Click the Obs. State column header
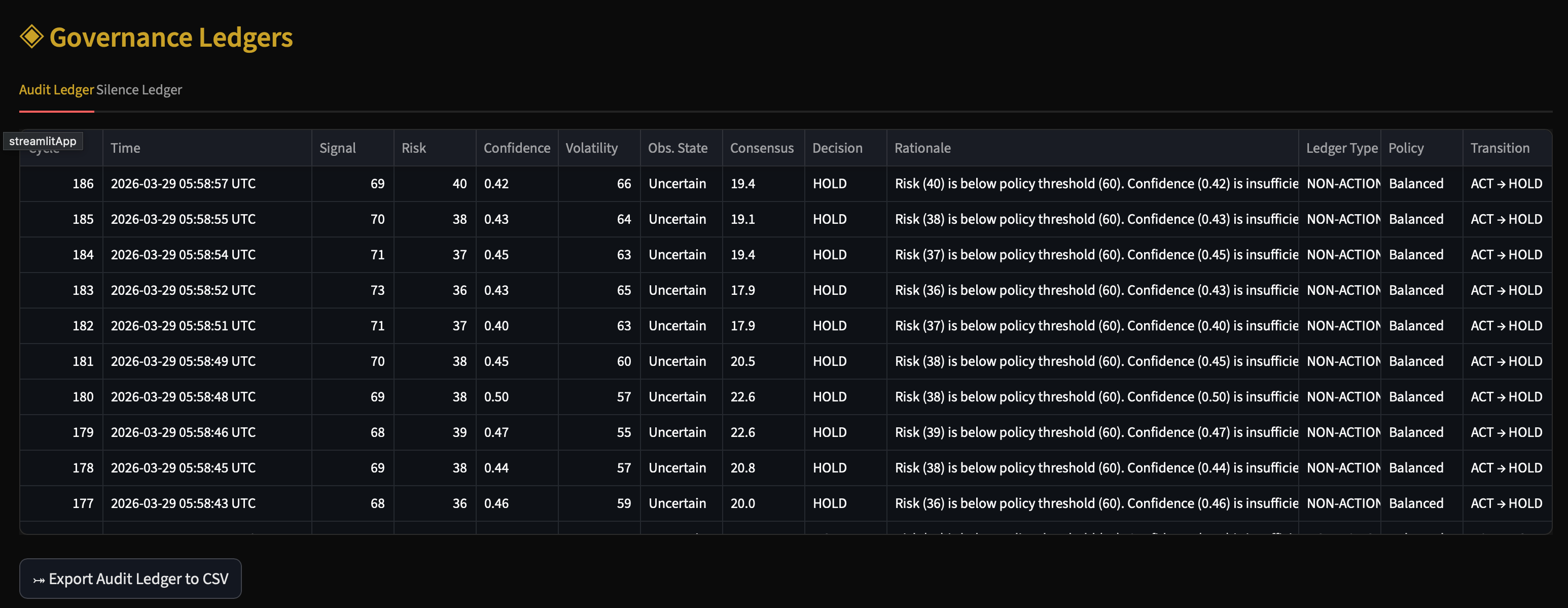The width and height of the screenshot is (1568, 608). [x=678, y=148]
